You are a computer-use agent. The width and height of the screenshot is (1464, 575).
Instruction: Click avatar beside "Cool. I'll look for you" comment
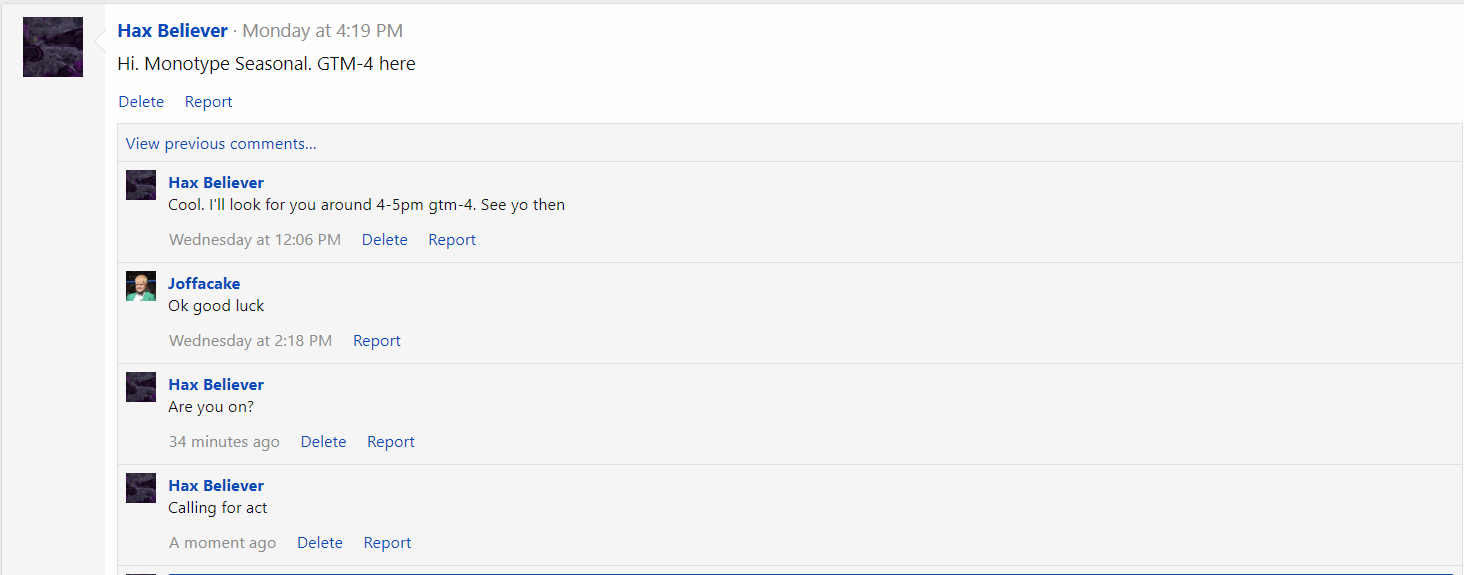[141, 185]
